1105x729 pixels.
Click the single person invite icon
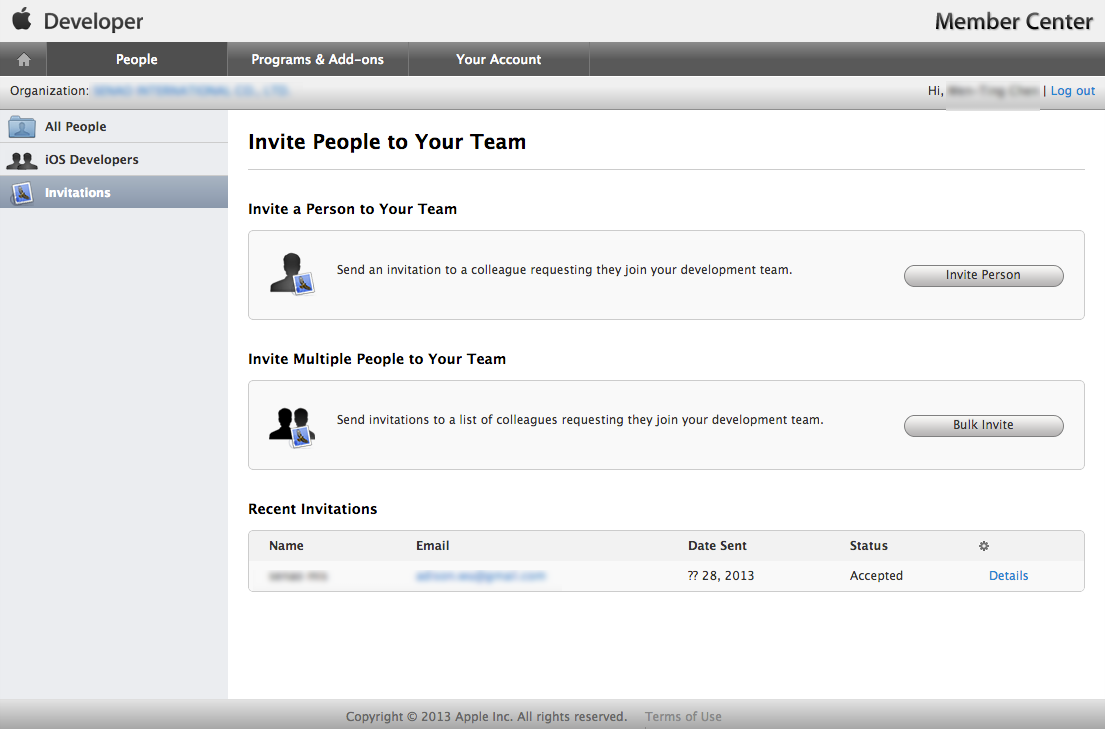point(292,274)
